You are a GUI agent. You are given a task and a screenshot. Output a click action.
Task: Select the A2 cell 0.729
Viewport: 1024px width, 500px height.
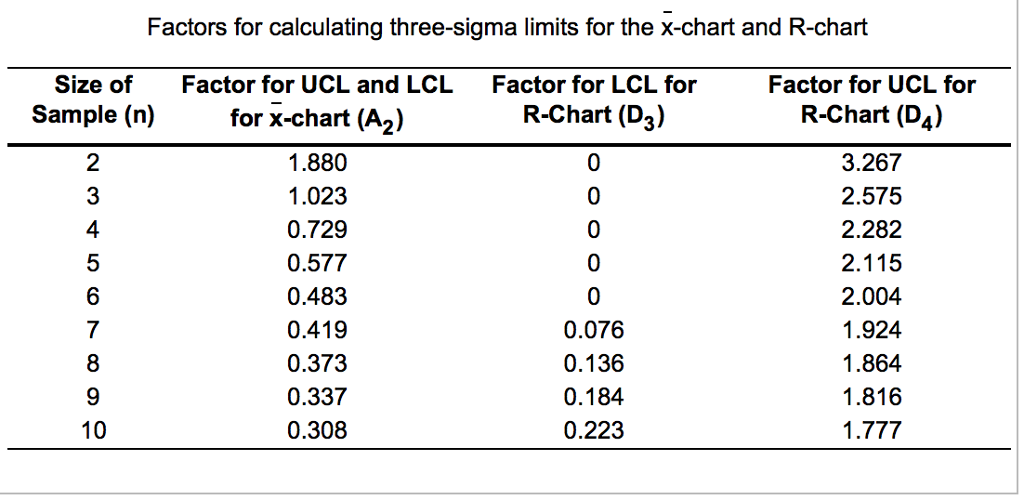click(x=317, y=230)
